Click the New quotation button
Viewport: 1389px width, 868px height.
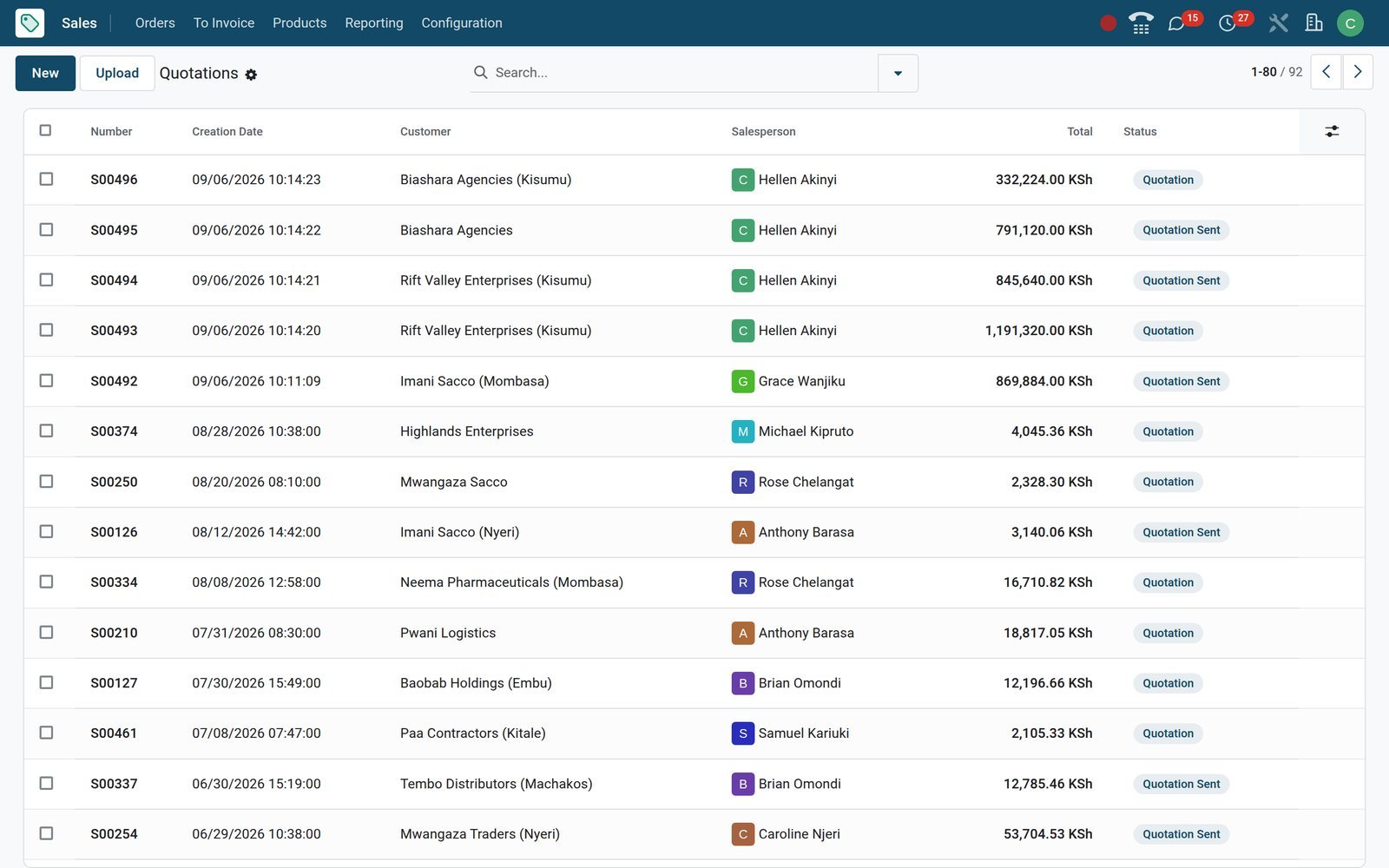(x=45, y=73)
